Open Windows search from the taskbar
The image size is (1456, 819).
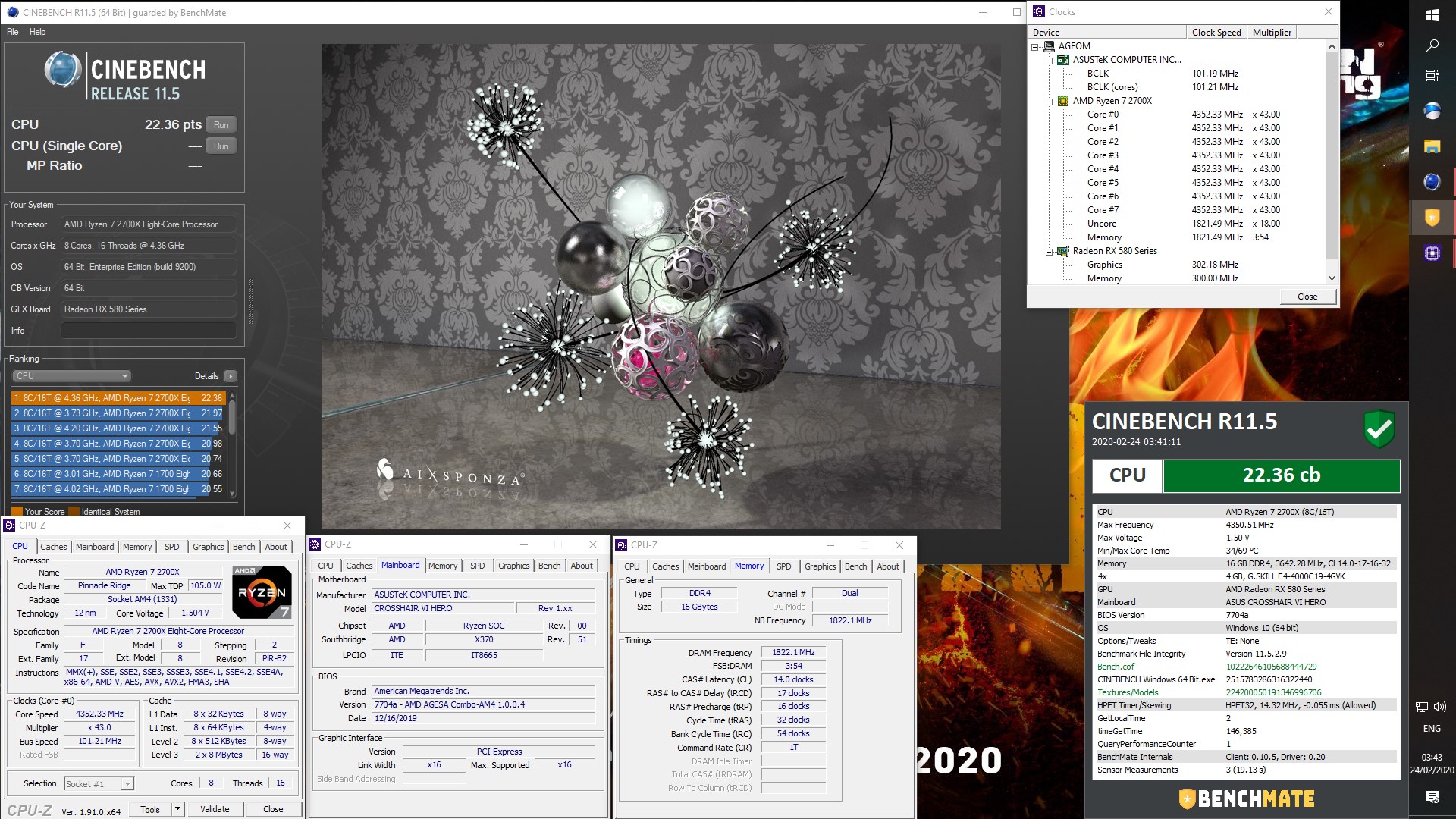click(1432, 45)
